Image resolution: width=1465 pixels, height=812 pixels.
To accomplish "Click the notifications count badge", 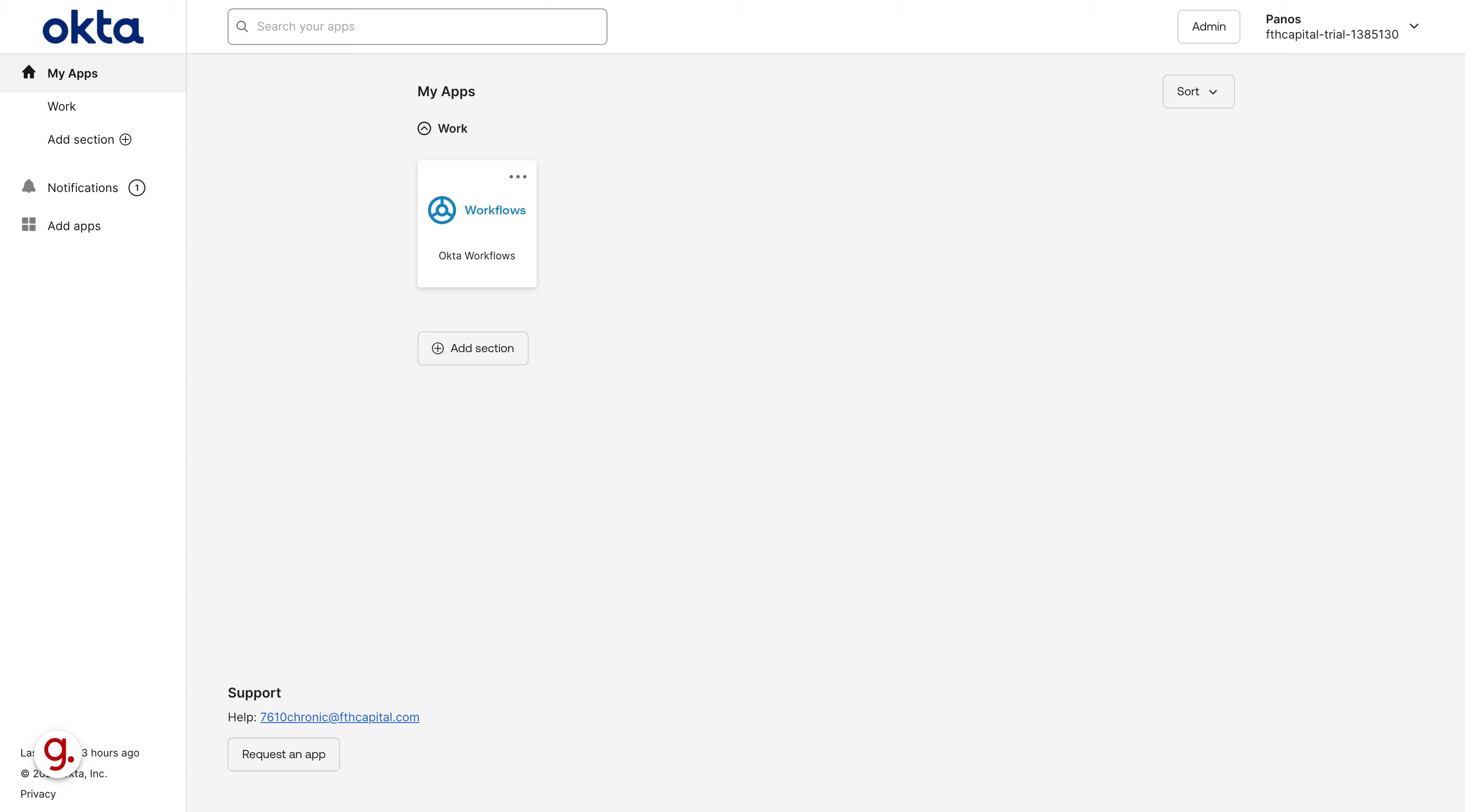I will (136, 188).
